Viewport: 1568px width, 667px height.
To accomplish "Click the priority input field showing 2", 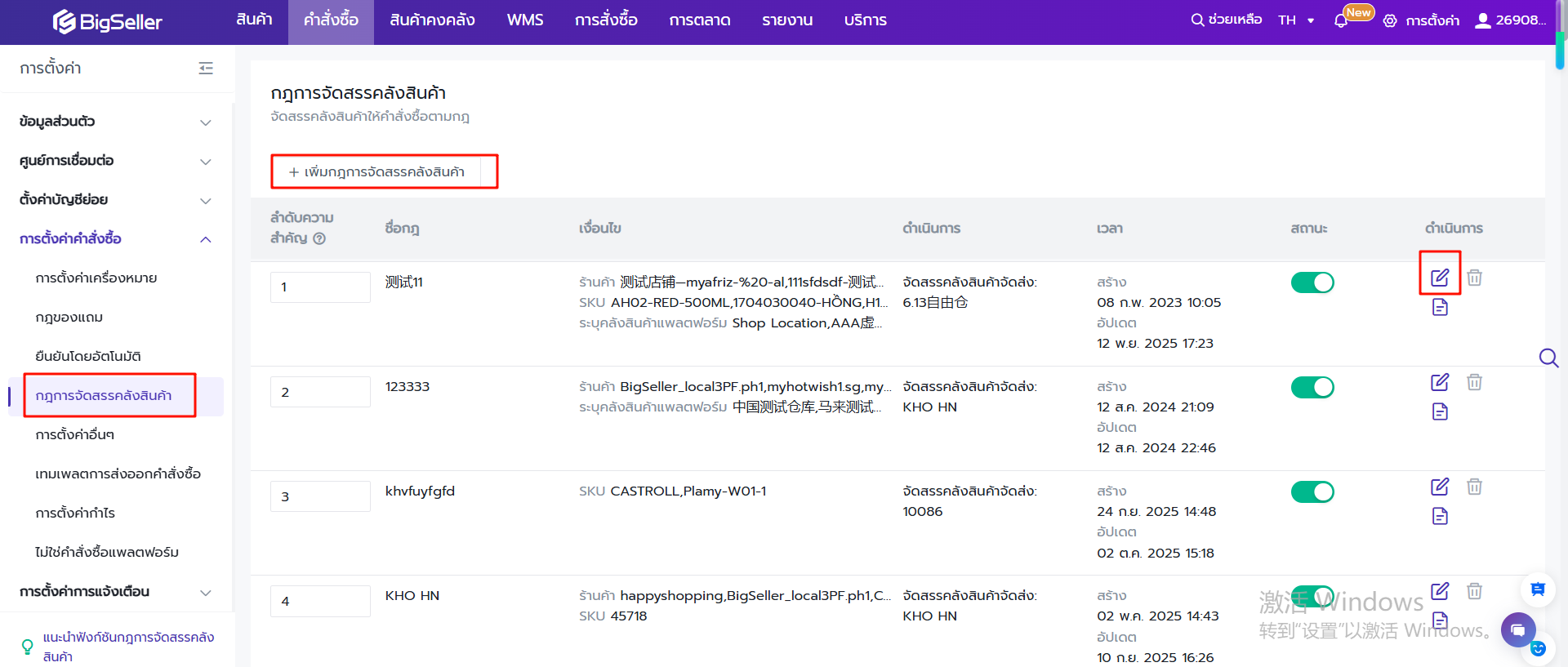I will coord(320,392).
